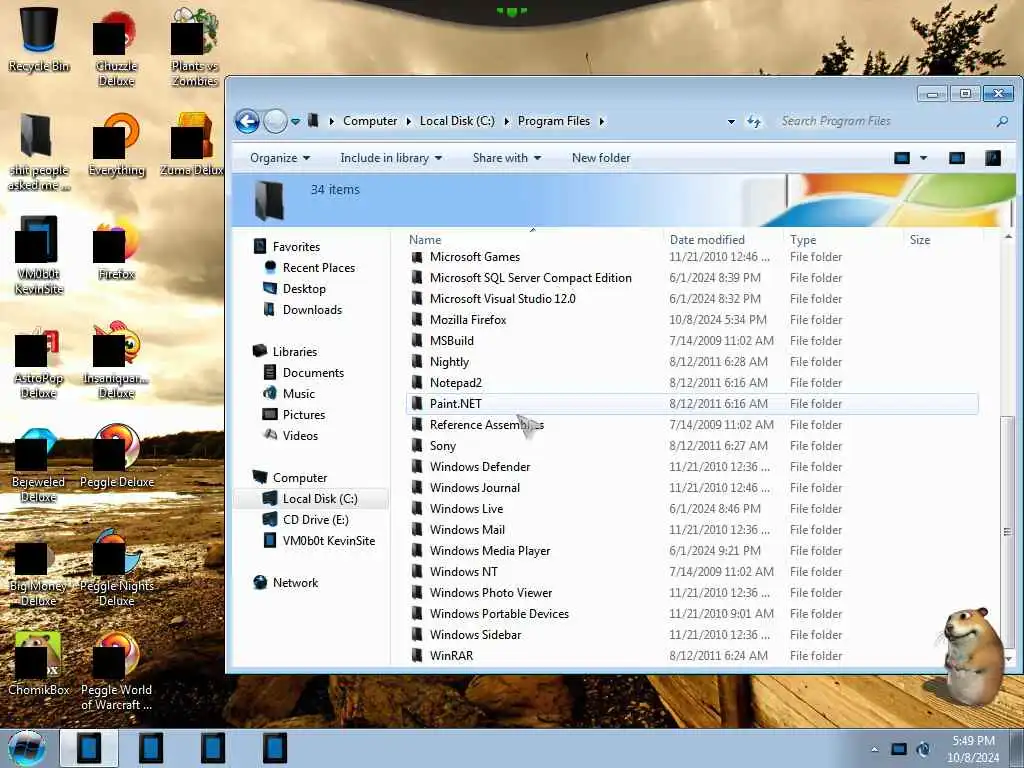
Task: Open the Organize dropdown menu
Action: (x=280, y=158)
